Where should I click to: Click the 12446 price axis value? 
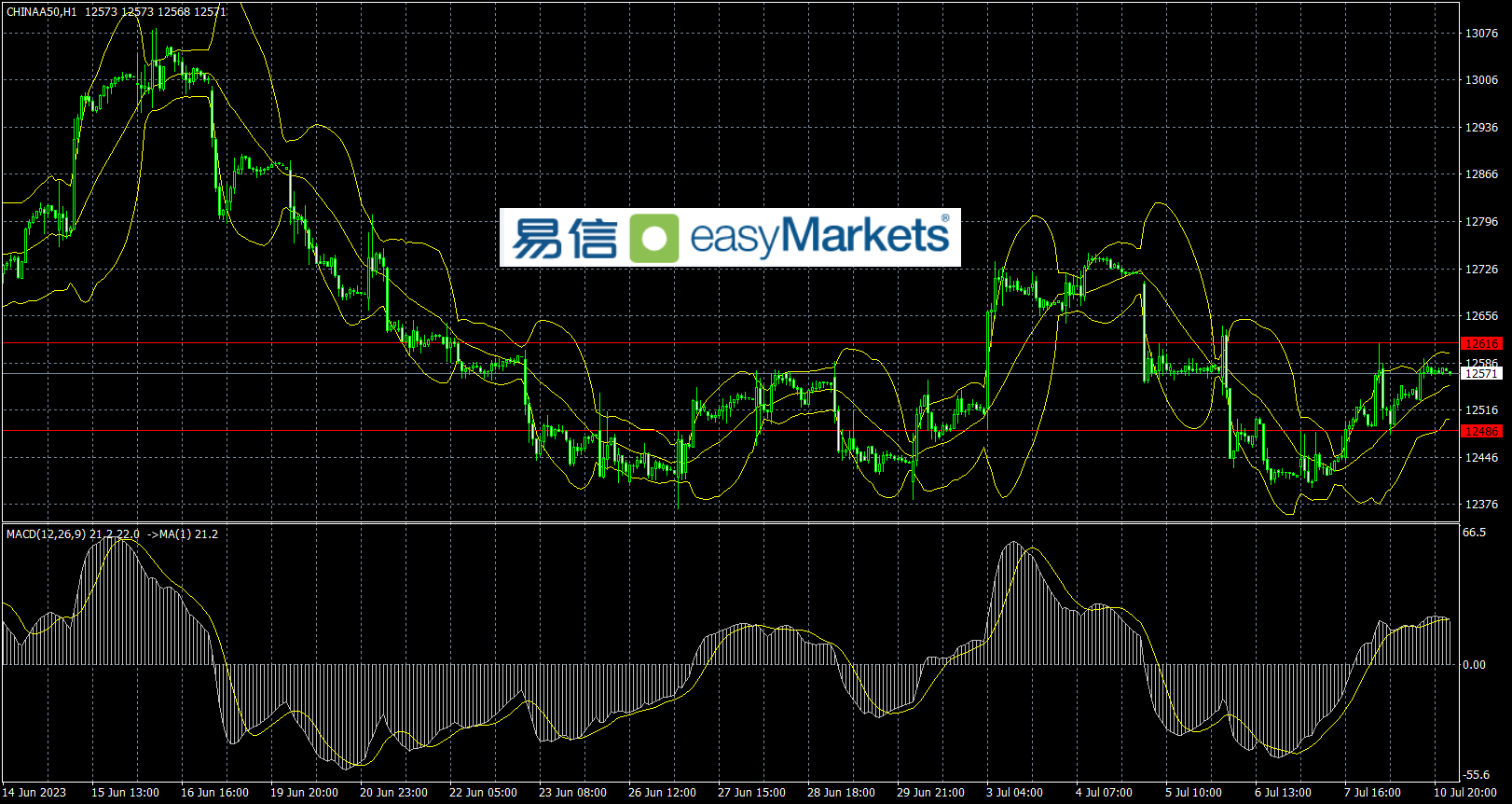(1481, 458)
